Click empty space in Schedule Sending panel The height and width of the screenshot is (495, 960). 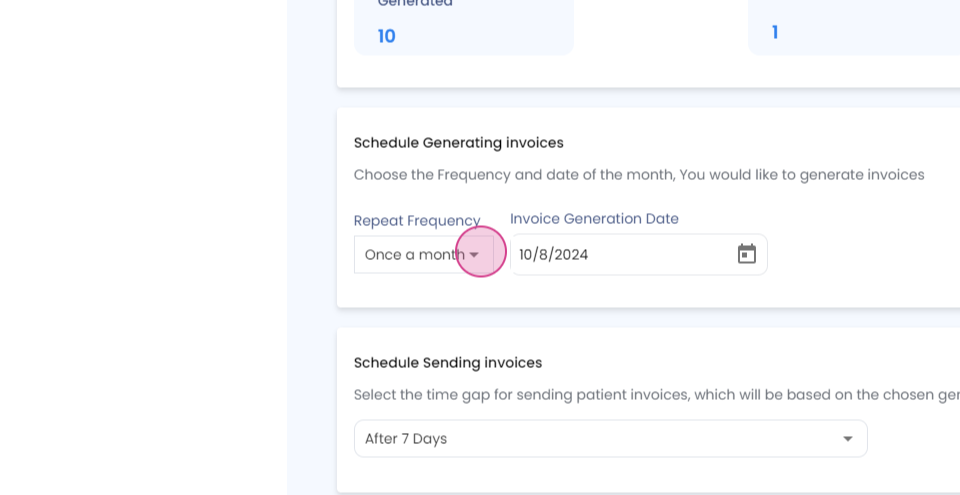point(910,450)
